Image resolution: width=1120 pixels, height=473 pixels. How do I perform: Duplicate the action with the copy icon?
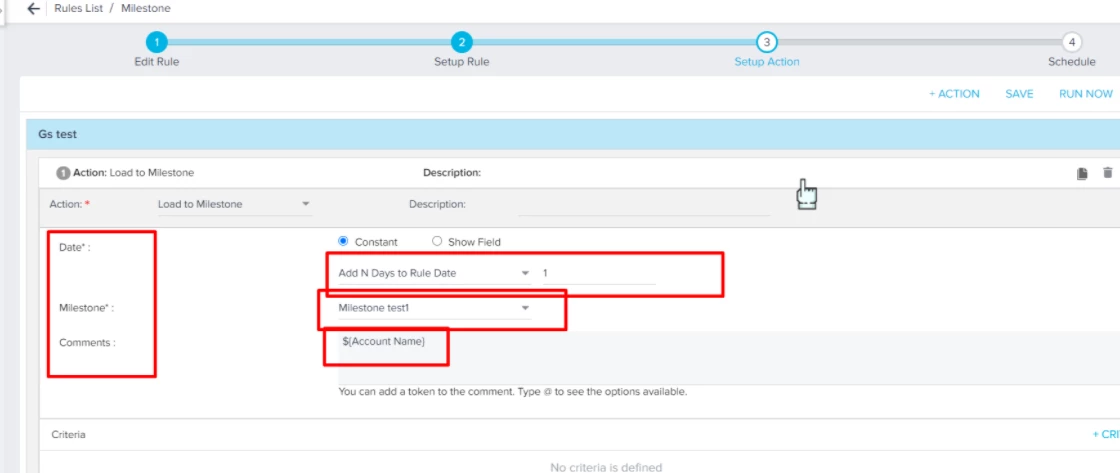pyautogui.click(x=1082, y=173)
